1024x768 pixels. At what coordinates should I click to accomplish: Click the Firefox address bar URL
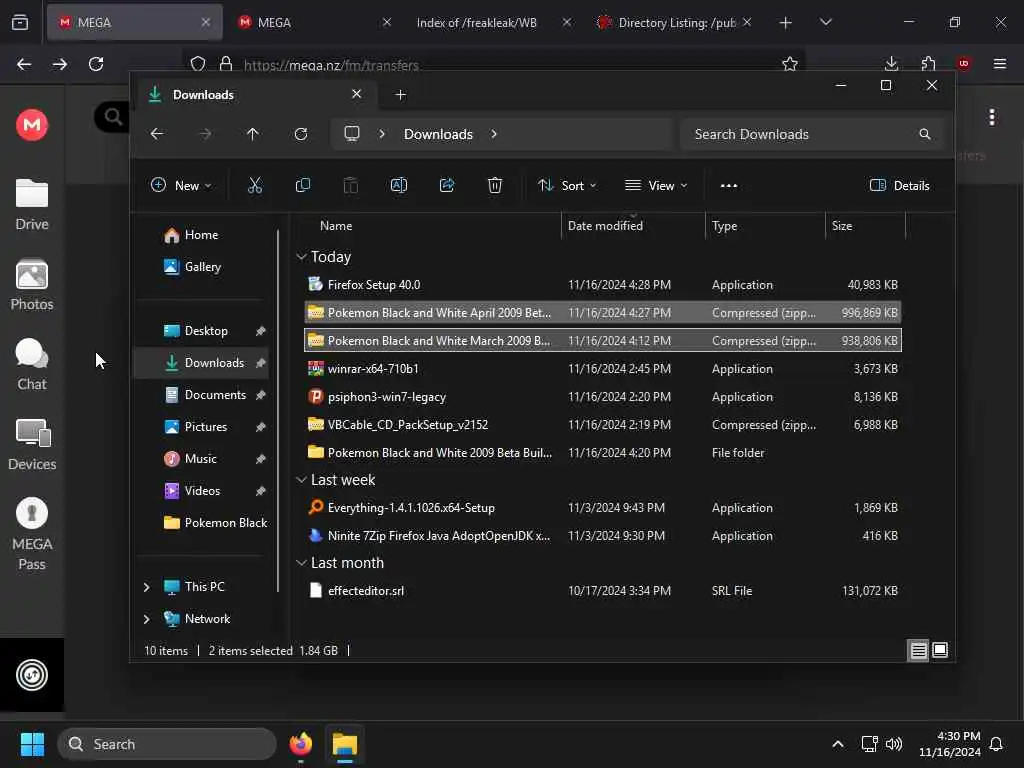331,65
